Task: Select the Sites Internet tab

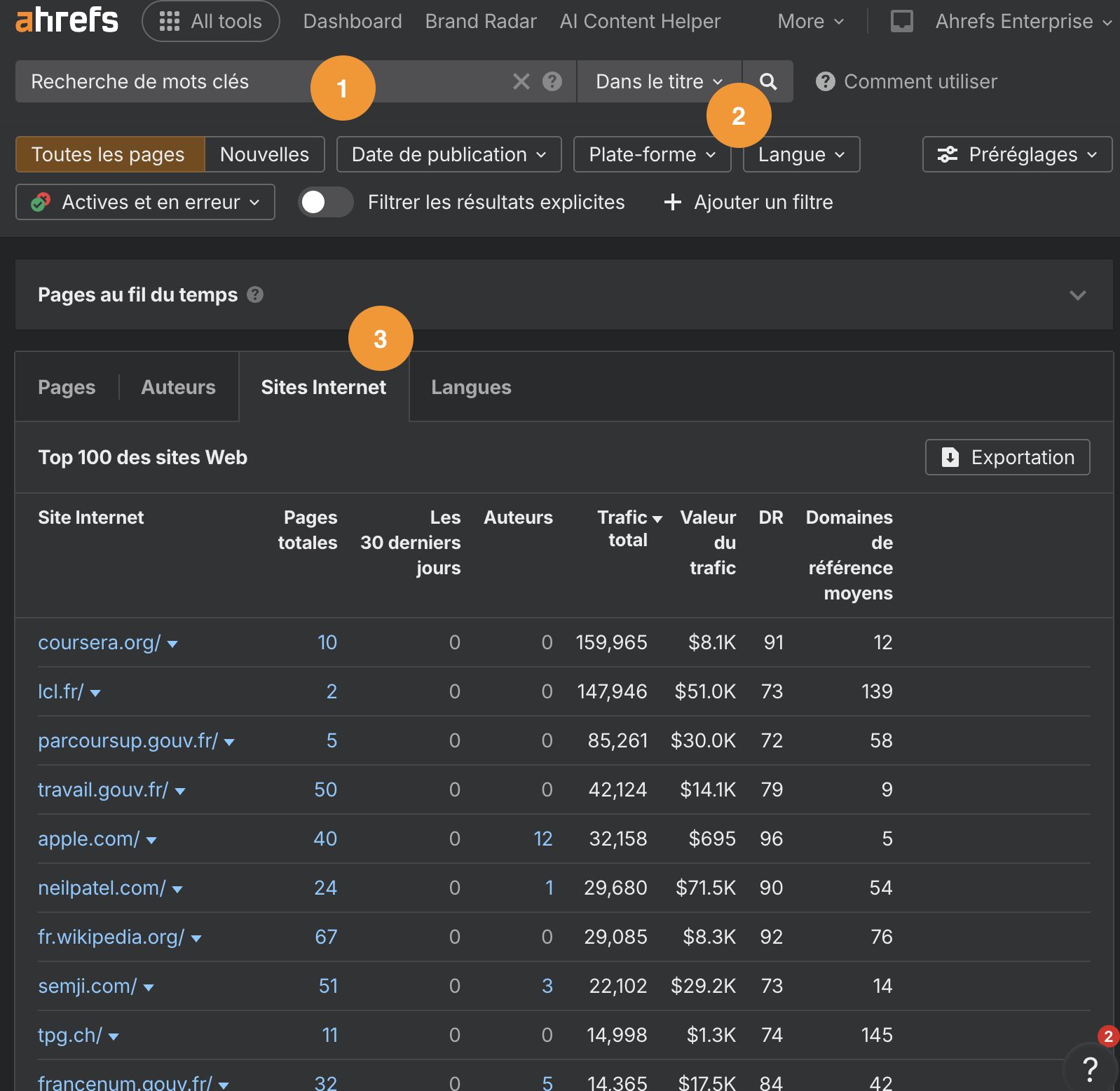Action: 324,387
